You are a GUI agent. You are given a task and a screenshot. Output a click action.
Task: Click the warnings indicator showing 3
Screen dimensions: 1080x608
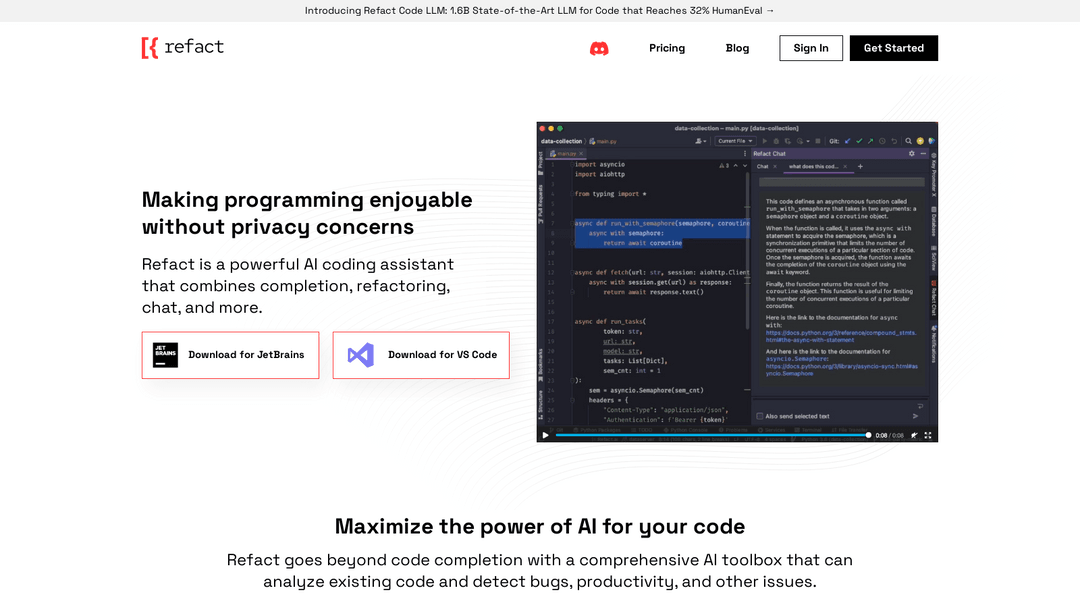(x=724, y=165)
